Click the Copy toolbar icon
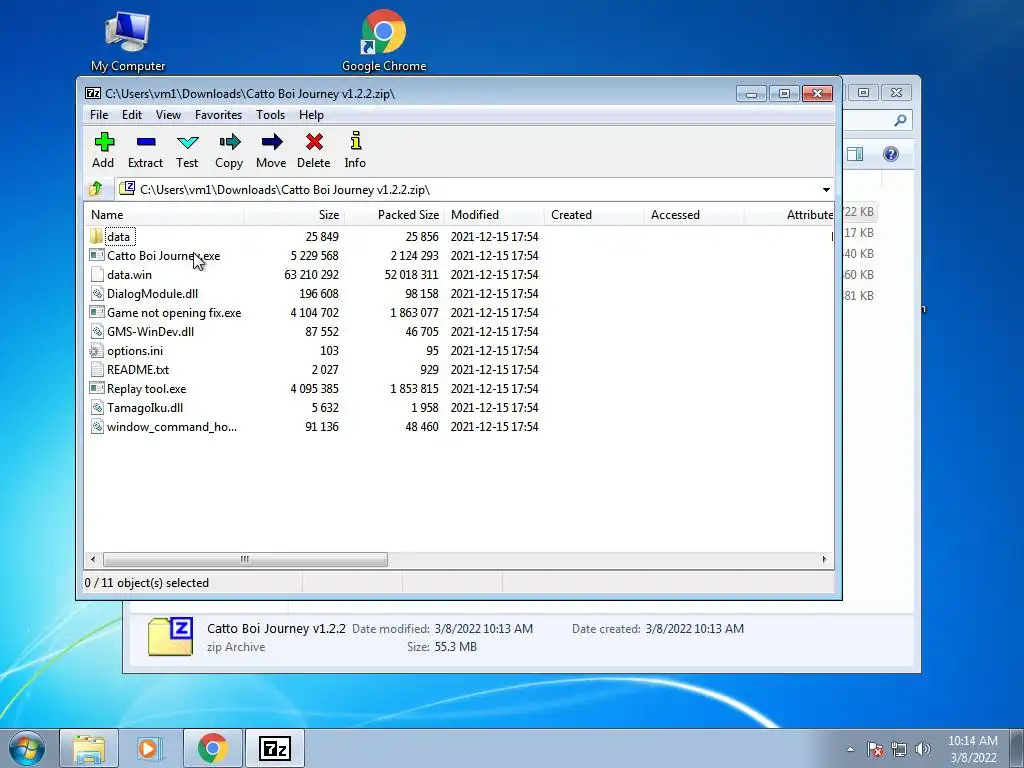The height and width of the screenshot is (768, 1024). (230, 142)
